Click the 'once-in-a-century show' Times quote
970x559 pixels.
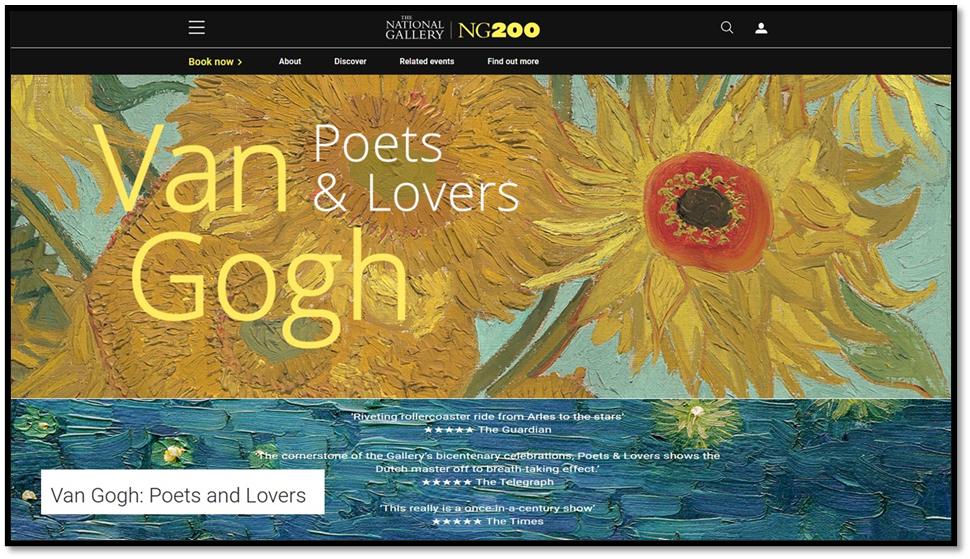(487, 508)
